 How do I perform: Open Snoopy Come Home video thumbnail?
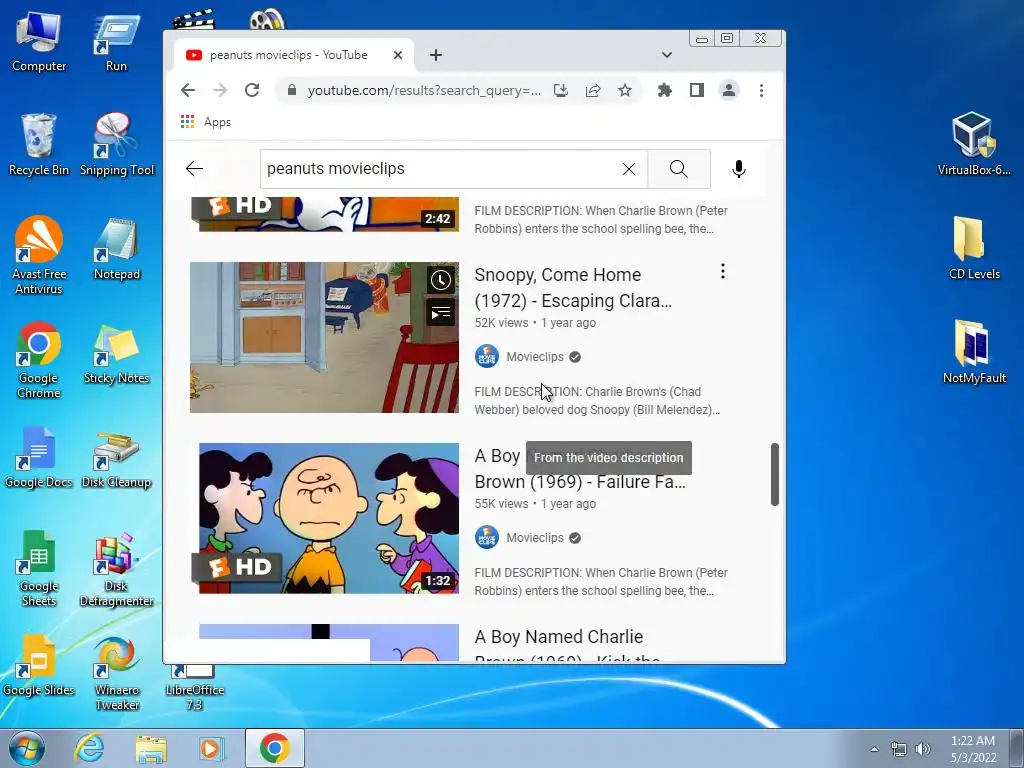point(324,337)
